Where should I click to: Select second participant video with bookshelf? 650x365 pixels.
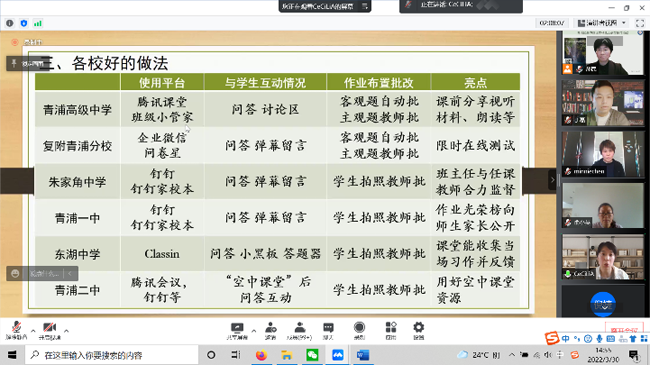[603, 103]
